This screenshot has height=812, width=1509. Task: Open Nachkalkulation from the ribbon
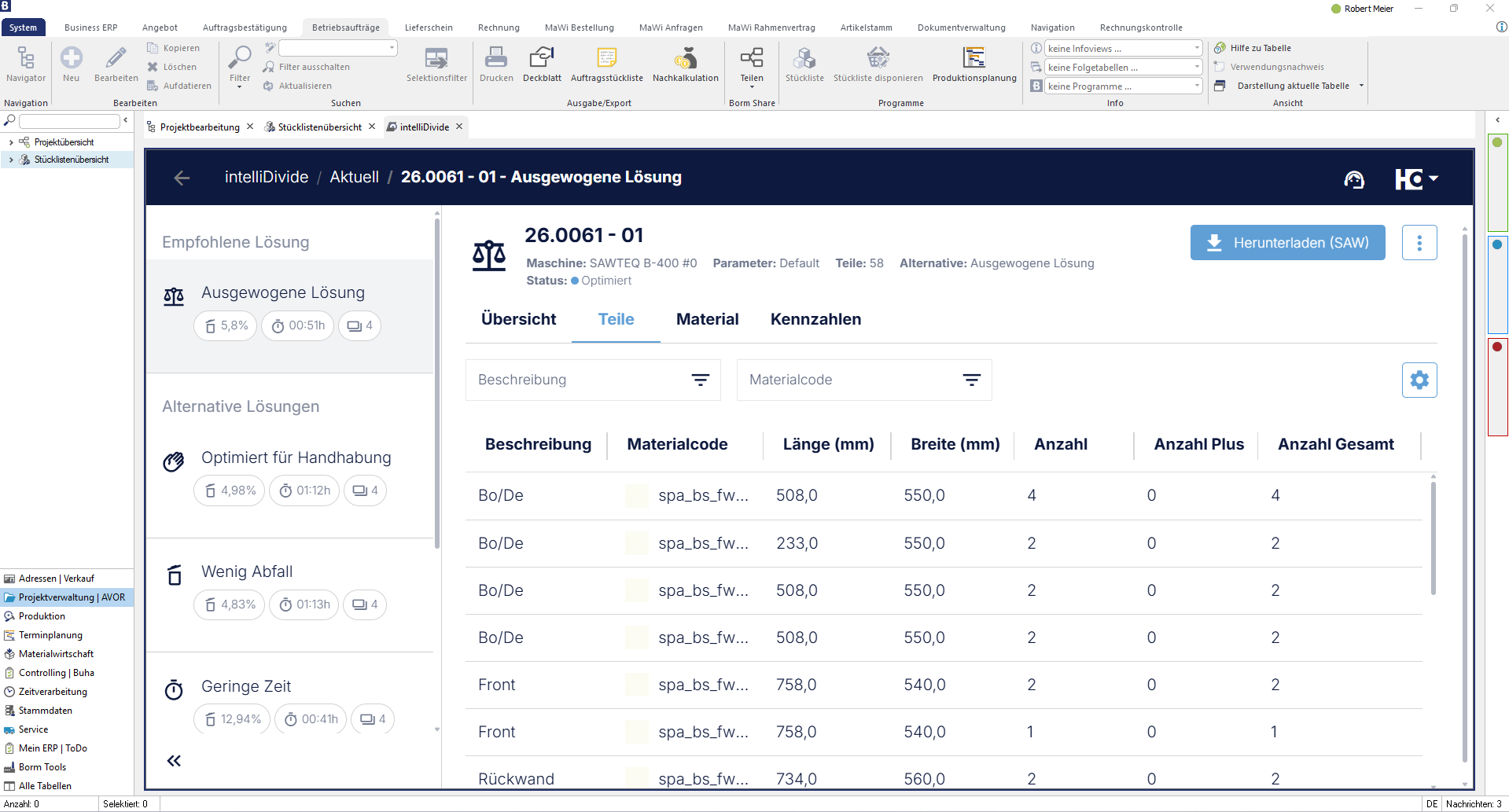[685, 58]
